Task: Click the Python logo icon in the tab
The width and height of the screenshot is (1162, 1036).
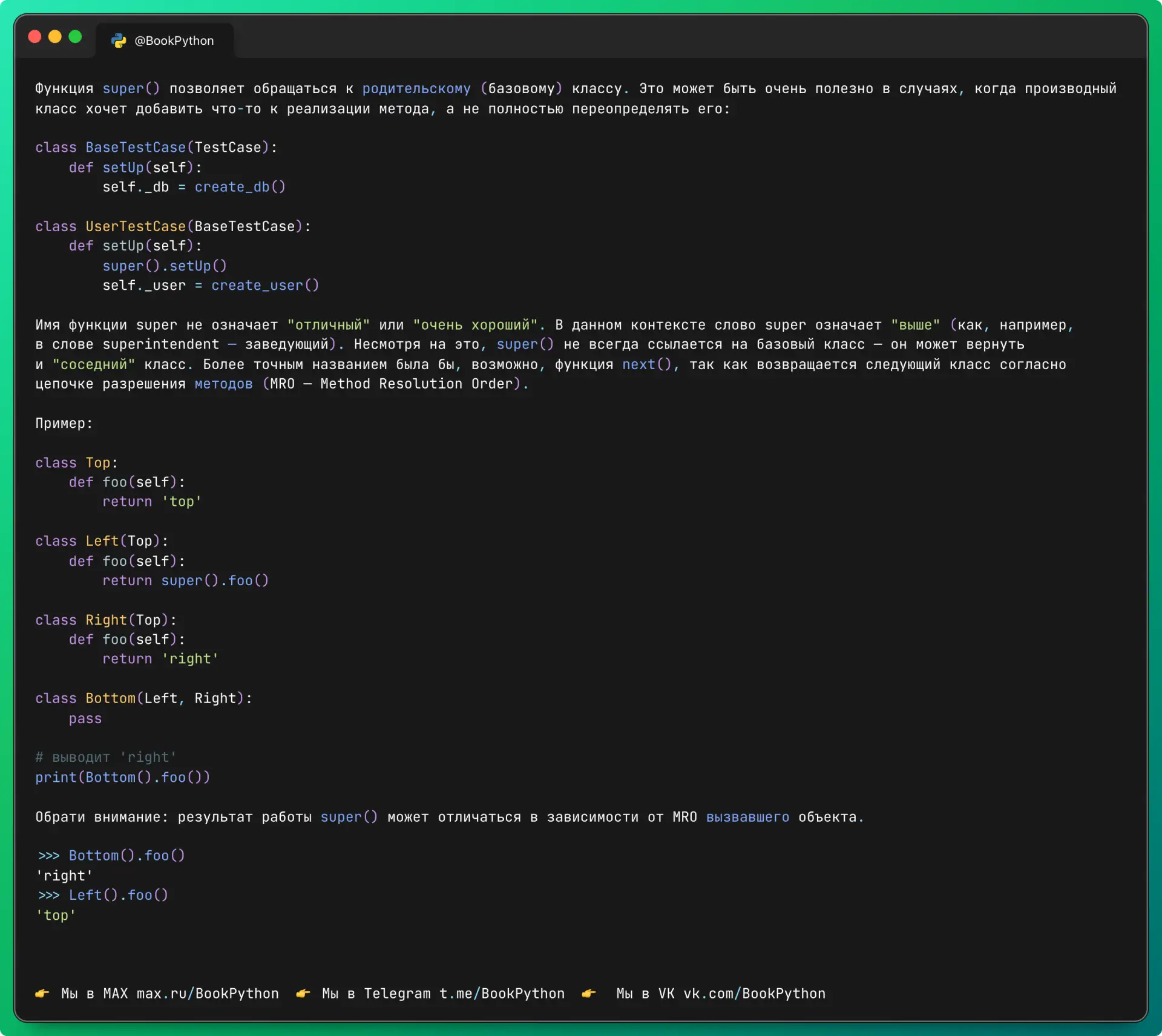Action: pos(119,41)
